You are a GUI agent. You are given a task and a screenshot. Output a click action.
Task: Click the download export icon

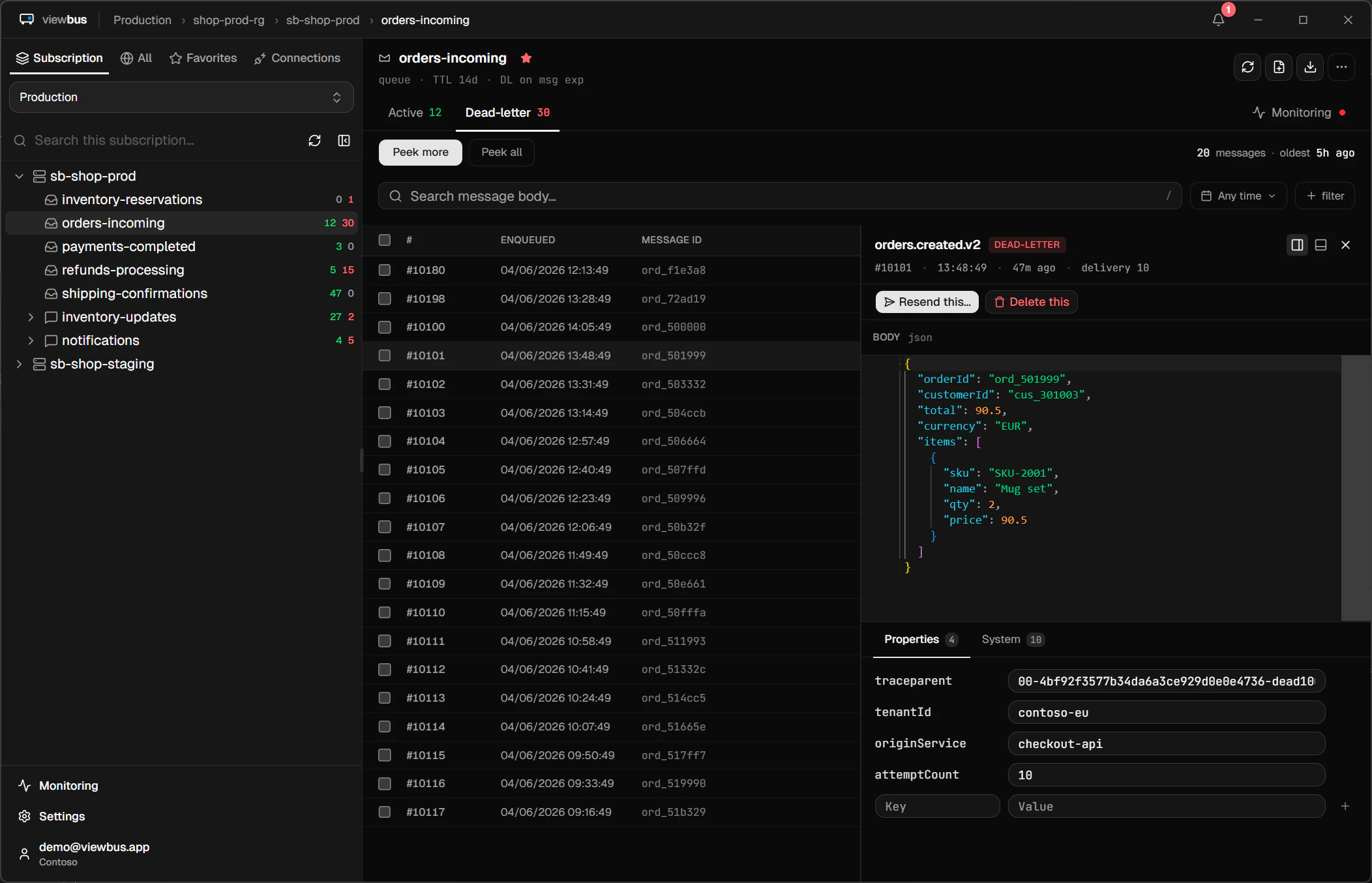[1310, 67]
